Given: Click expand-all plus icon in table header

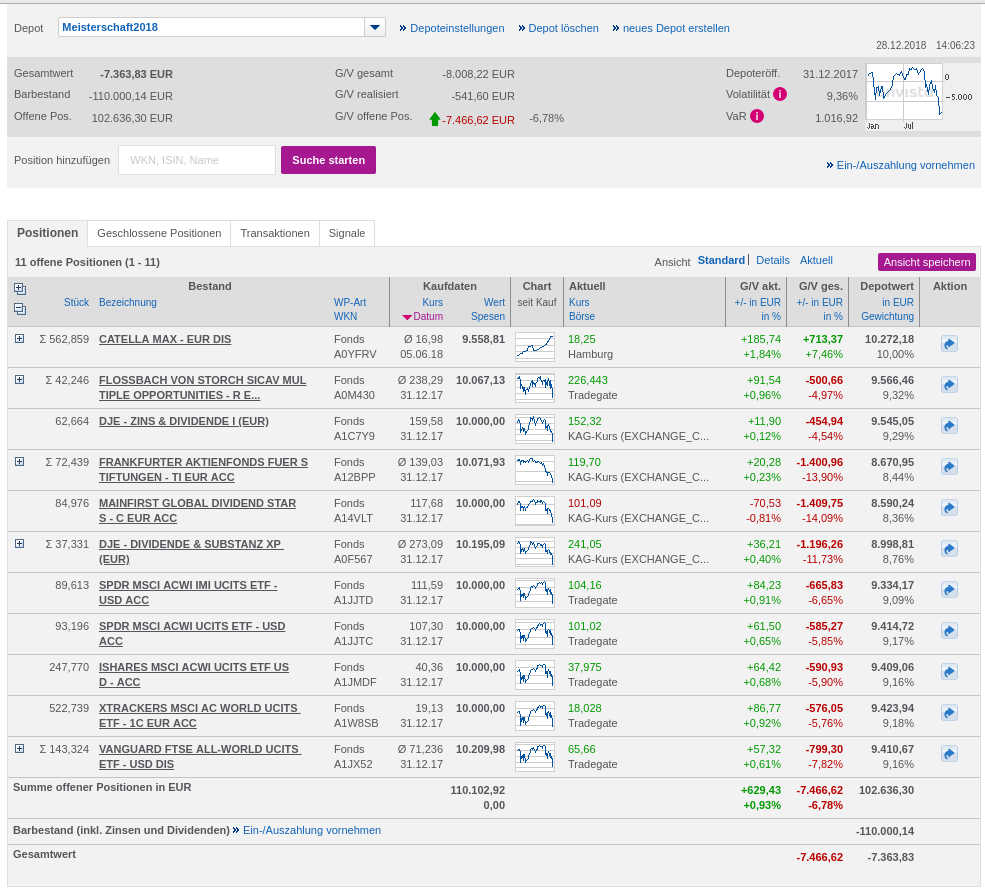Looking at the screenshot, I should (20, 288).
